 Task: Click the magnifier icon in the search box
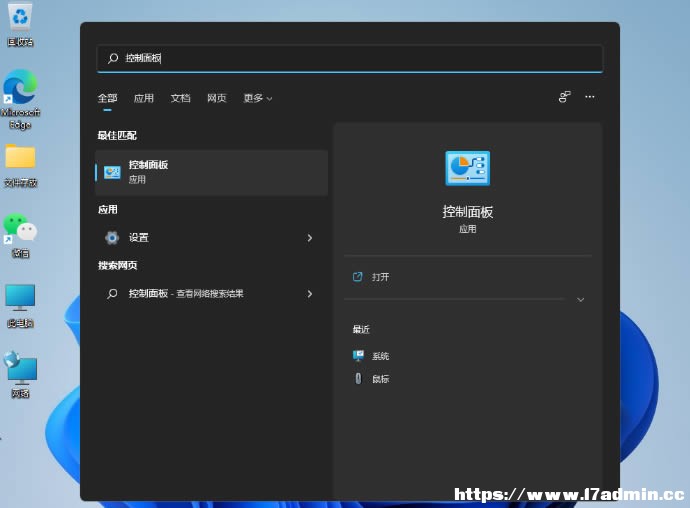(x=113, y=58)
